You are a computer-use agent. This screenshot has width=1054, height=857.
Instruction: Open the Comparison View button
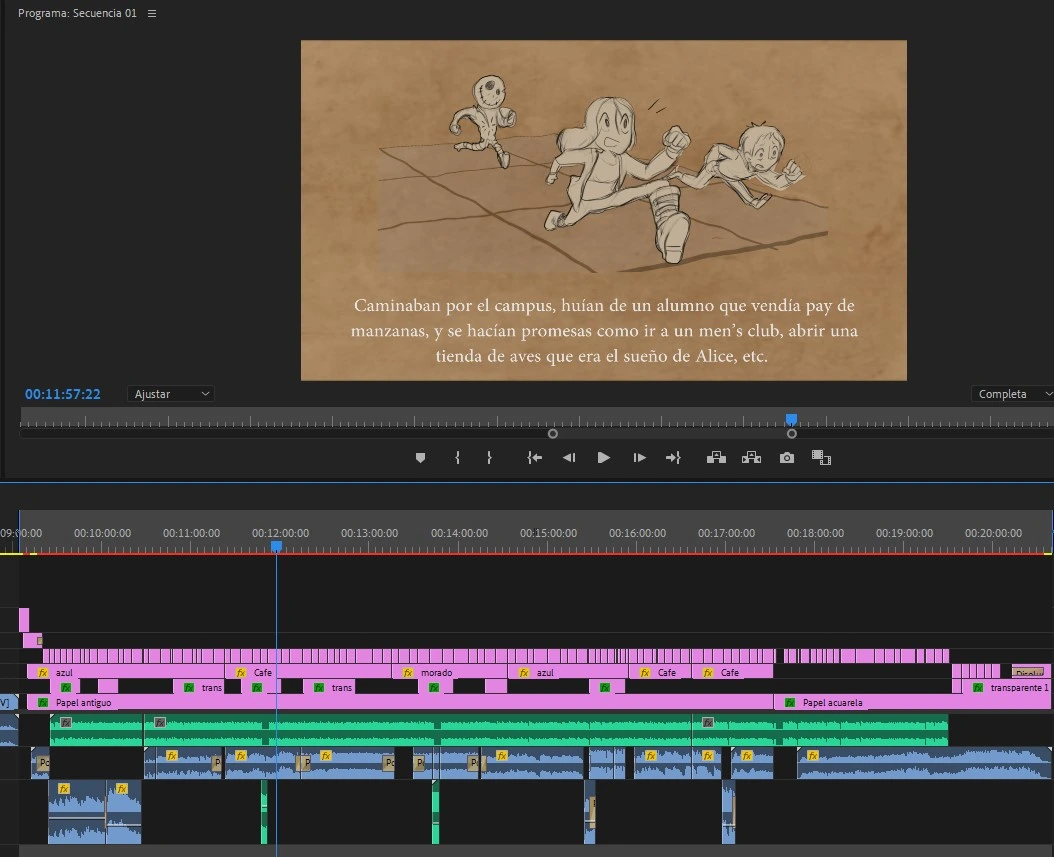pyautogui.click(x=822, y=457)
